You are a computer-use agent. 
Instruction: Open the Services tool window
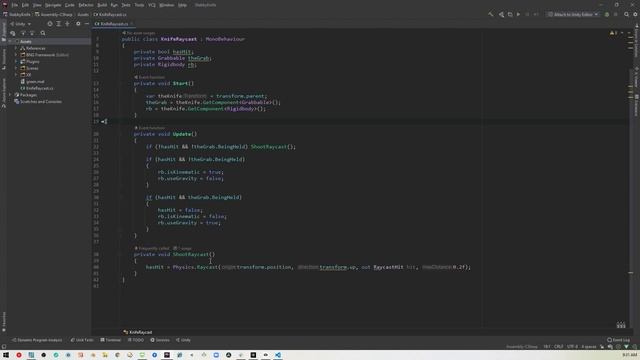160,340
